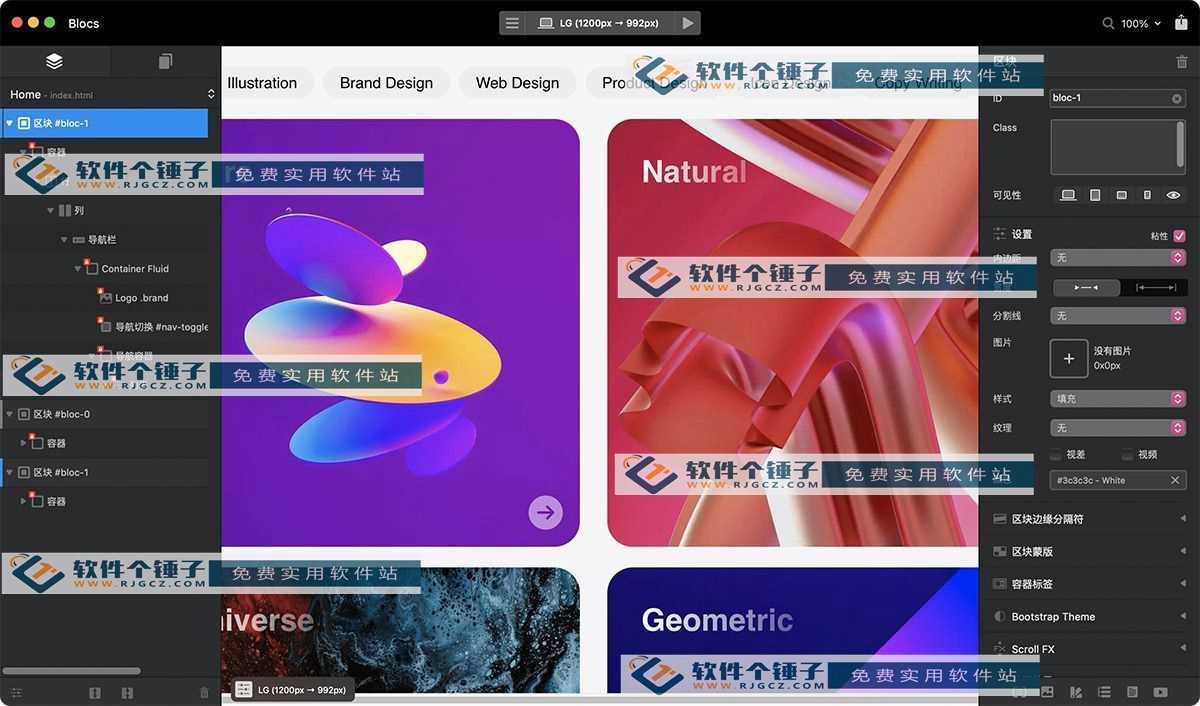Enable the 视差 parallax checkbox
The height and width of the screenshot is (706, 1200).
(1056, 455)
